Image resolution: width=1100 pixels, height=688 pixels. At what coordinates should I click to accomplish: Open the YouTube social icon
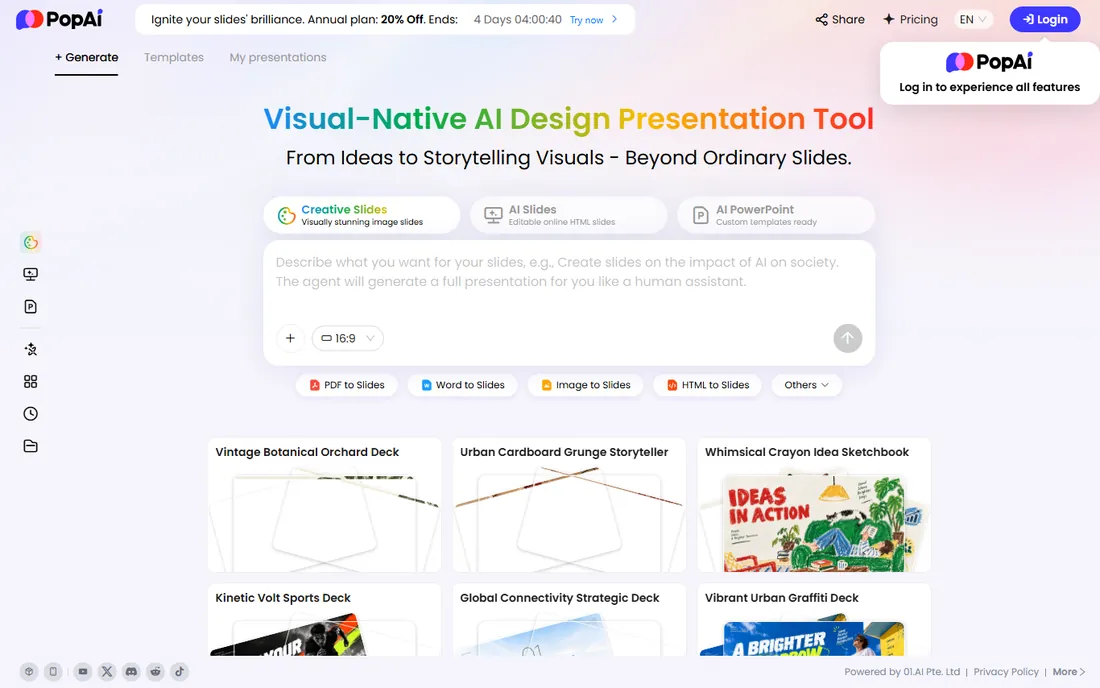83,672
